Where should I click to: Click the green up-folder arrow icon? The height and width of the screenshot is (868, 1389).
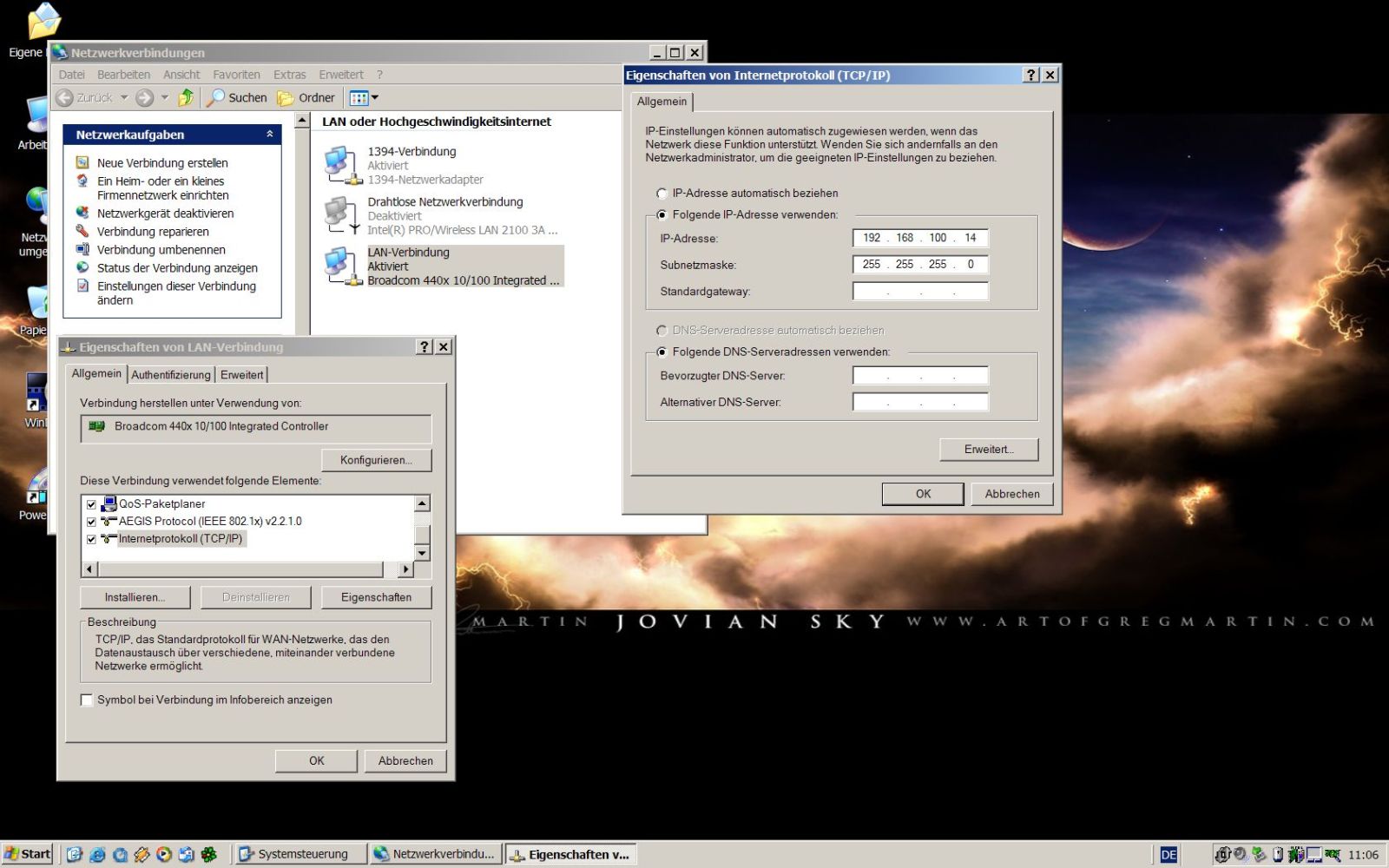186,98
